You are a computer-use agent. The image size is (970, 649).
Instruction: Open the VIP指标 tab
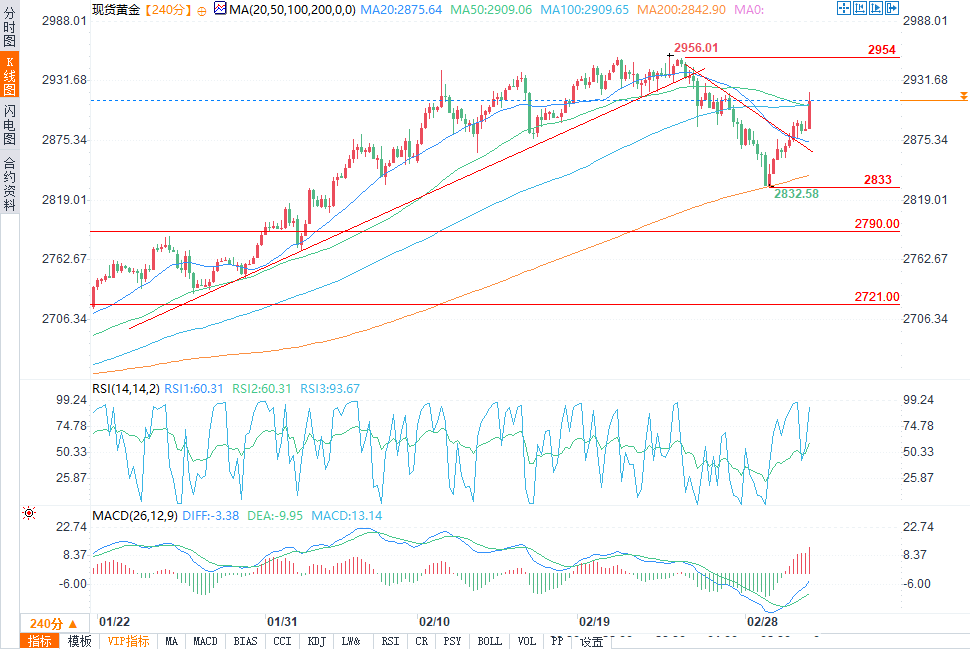(129, 641)
